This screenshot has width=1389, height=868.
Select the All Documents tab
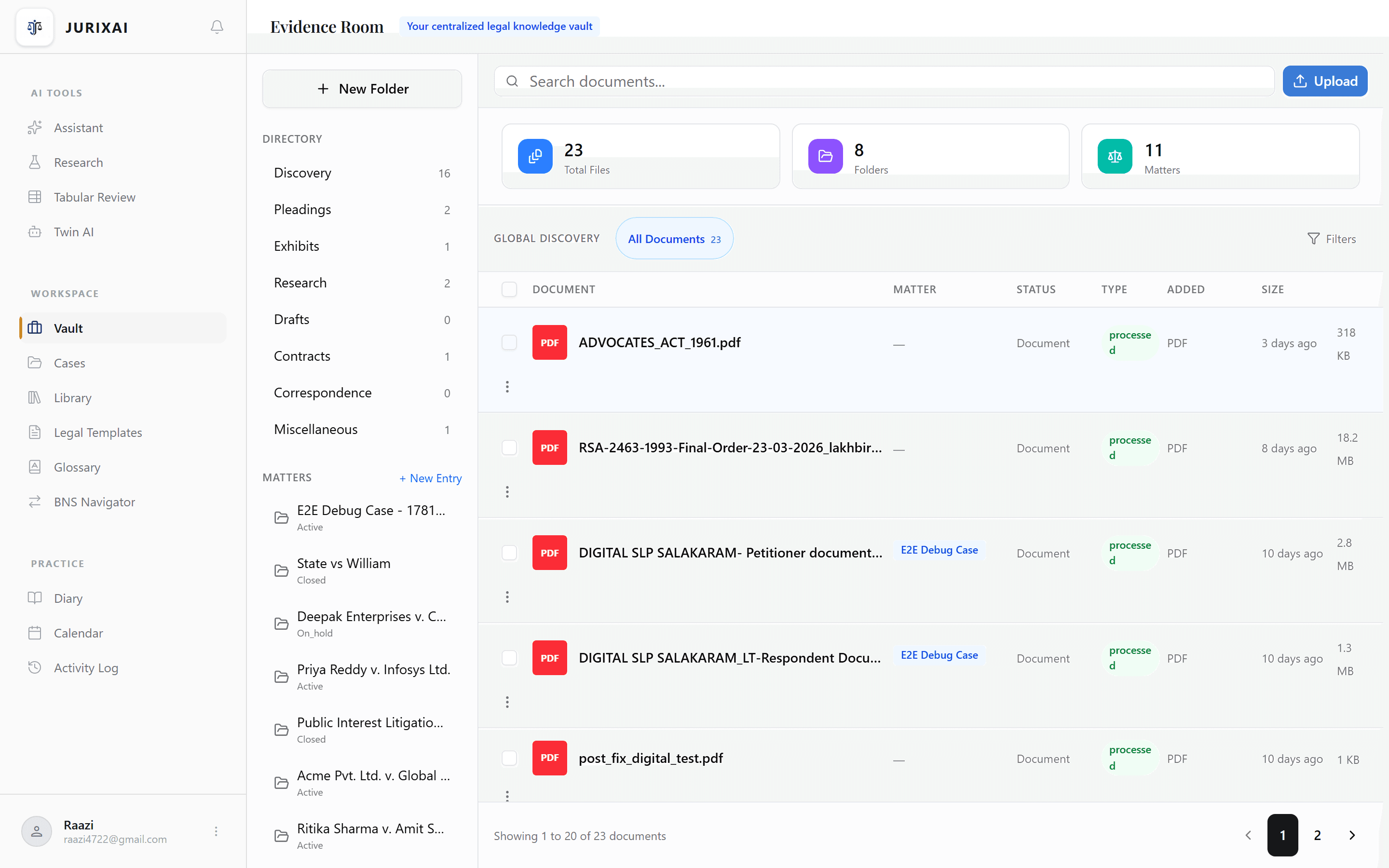click(x=674, y=239)
